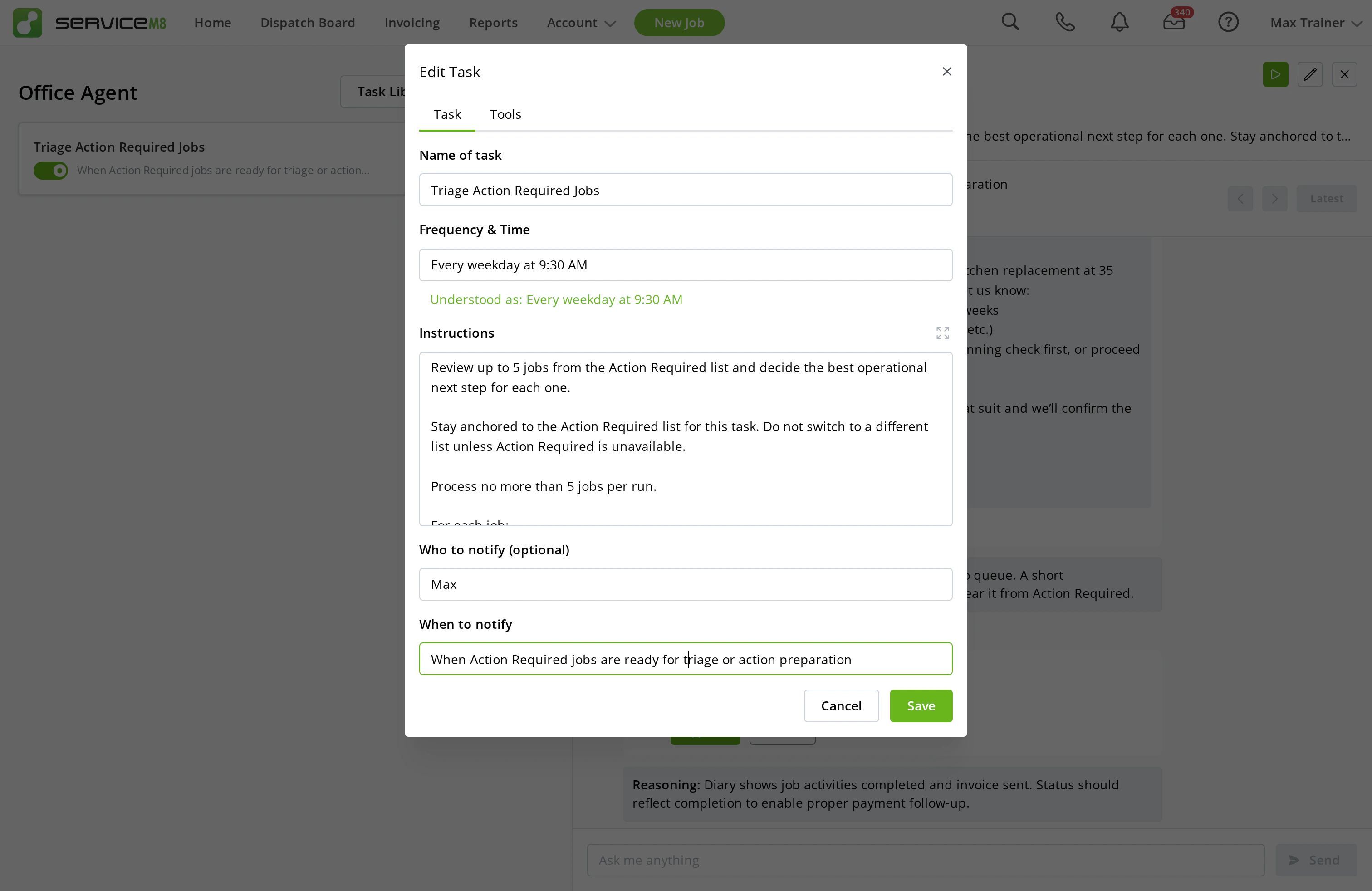1372x891 pixels.
Task: Click the ServiceM8 logo
Action: (x=27, y=23)
